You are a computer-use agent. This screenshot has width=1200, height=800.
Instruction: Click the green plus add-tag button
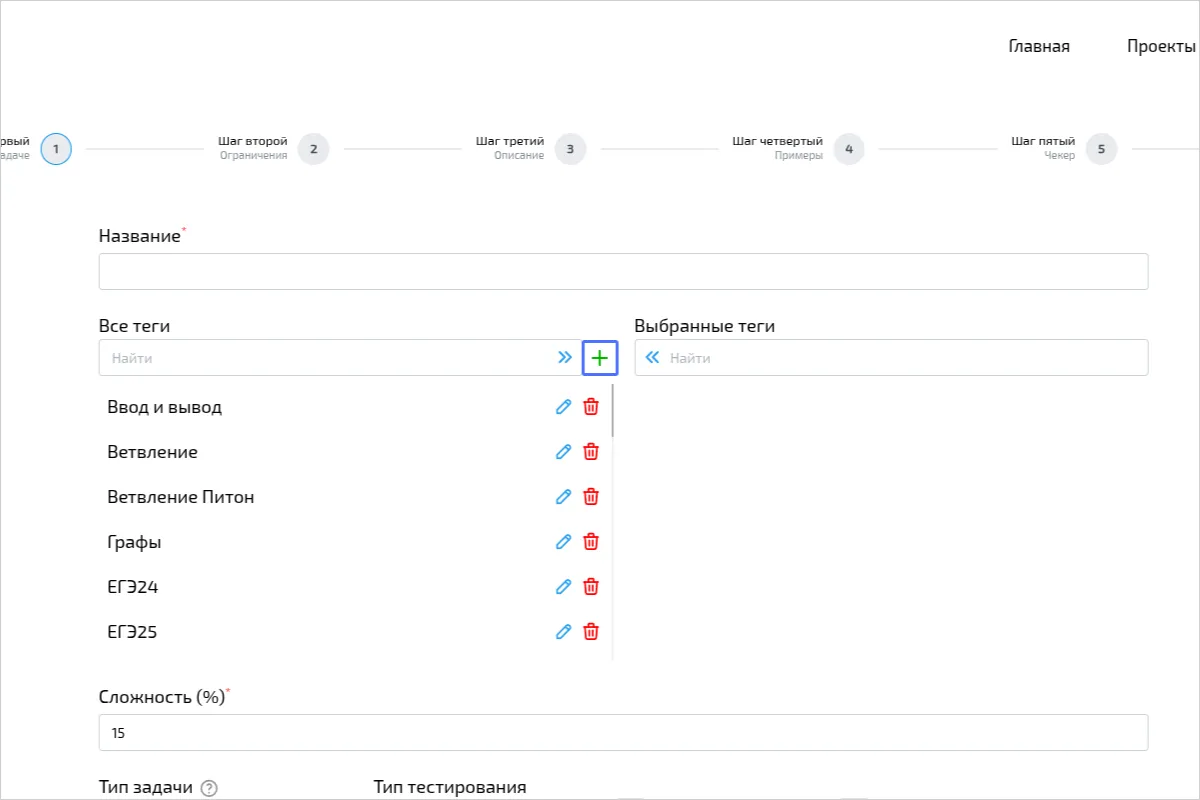tap(600, 358)
